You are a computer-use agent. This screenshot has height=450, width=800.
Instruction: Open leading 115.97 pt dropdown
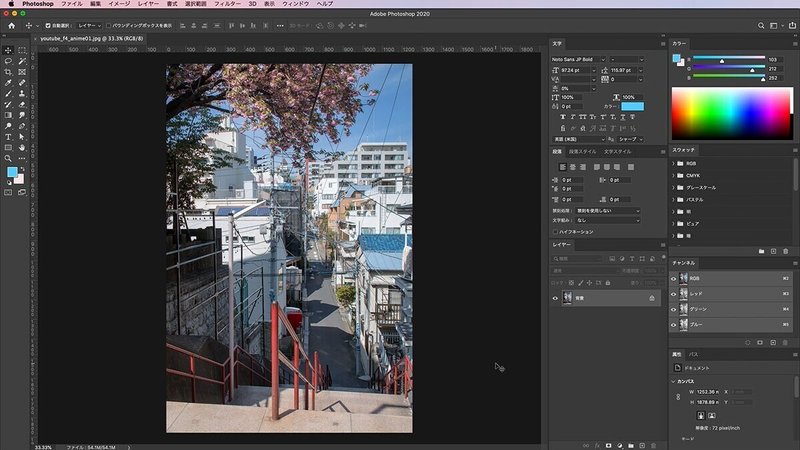pyautogui.click(x=641, y=70)
